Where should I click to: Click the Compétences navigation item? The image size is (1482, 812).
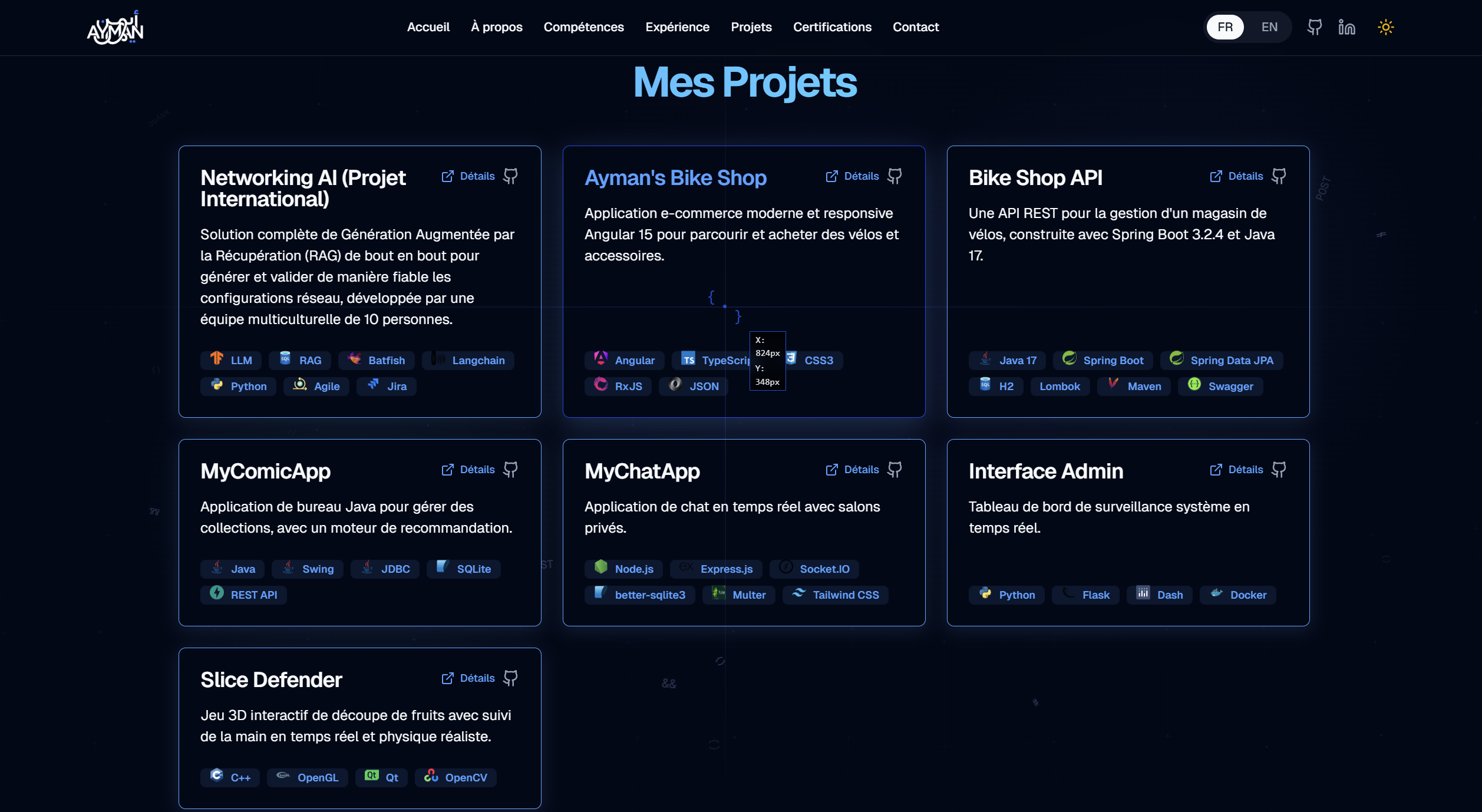click(583, 27)
